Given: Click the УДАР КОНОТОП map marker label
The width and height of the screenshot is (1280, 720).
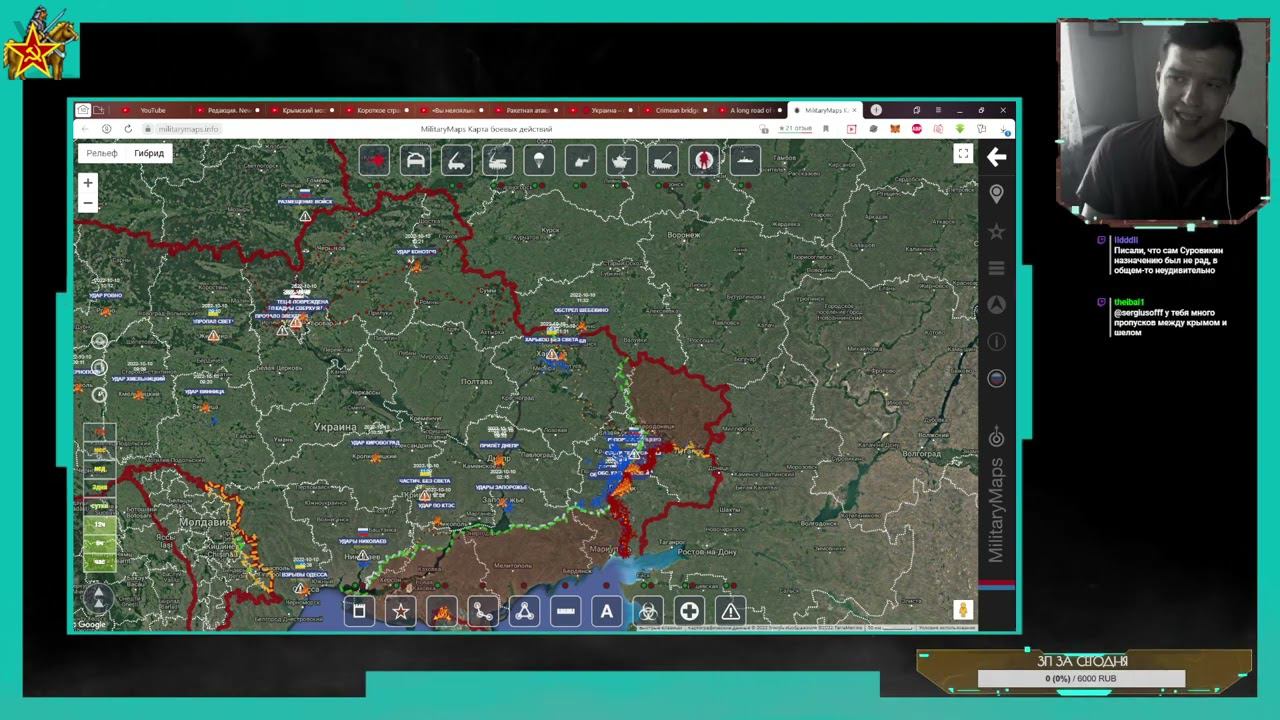Looking at the screenshot, I should [x=416, y=251].
